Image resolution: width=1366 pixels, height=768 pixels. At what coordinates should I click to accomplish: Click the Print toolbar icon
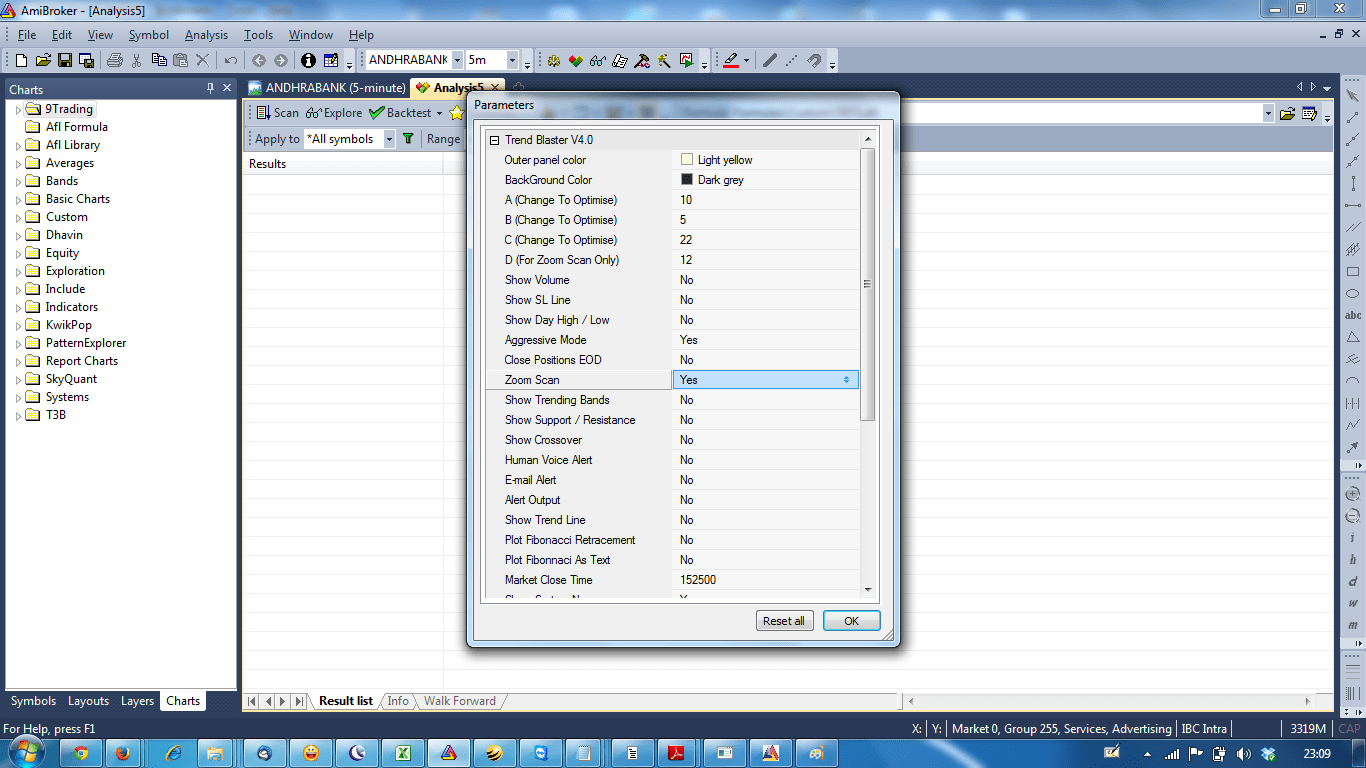pos(115,60)
